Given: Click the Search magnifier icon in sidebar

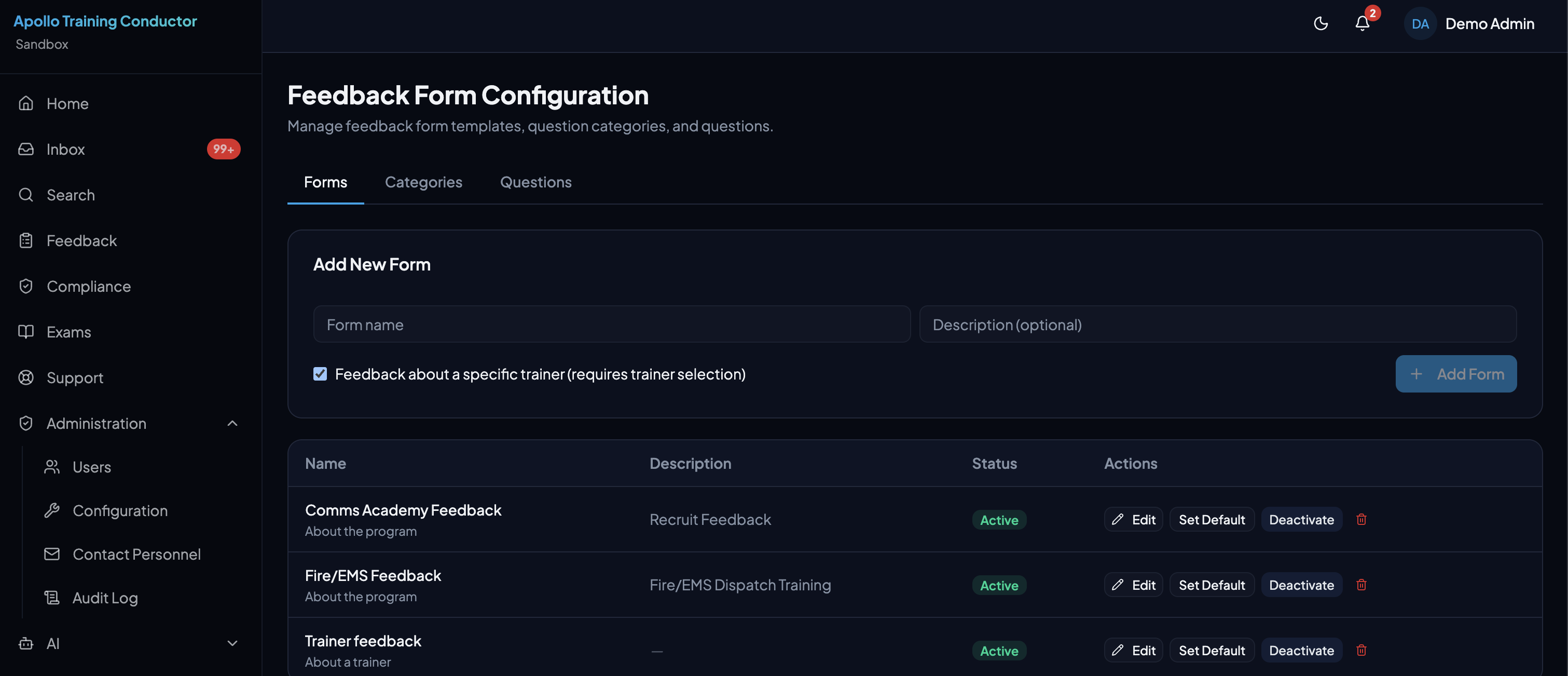Looking at the screenshot, I should pyautogui.click(x=25, y=195).
